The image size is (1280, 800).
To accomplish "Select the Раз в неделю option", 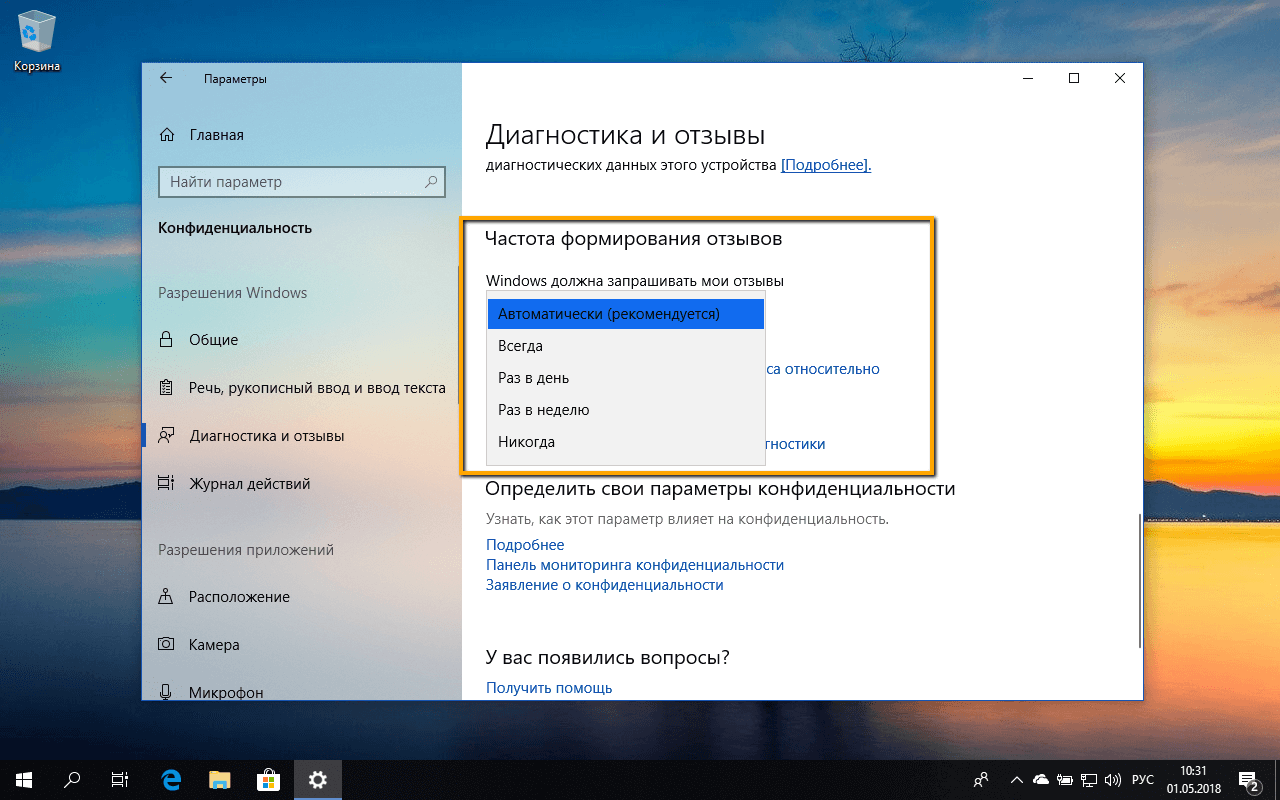I will tap(625, 410).
